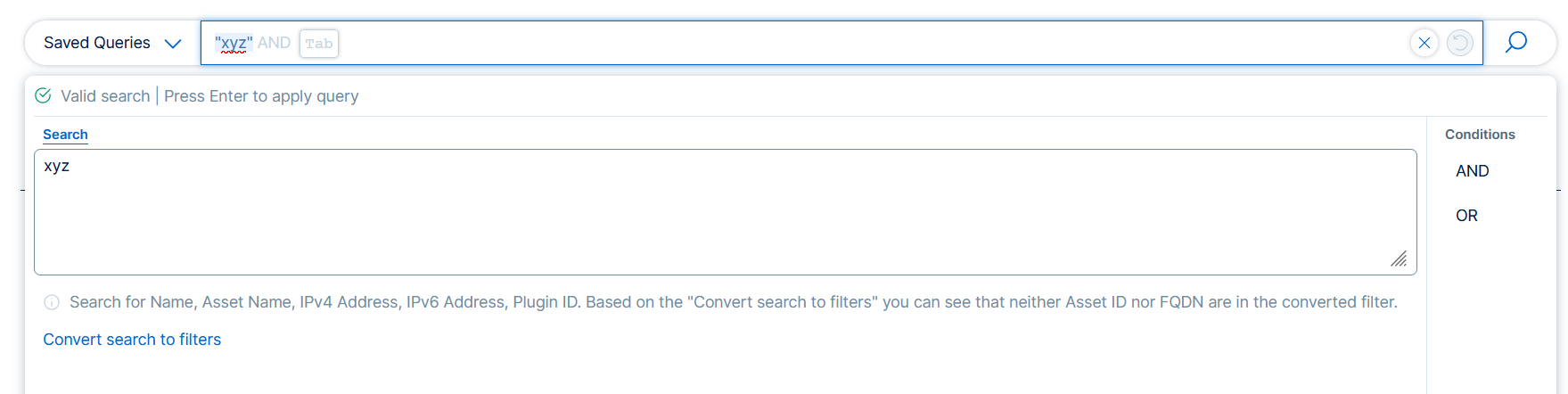The height and width of the screenshot is (394, 1568).
Task: Expand the Saved Queries chevron arrow
Action: (173, 44)
